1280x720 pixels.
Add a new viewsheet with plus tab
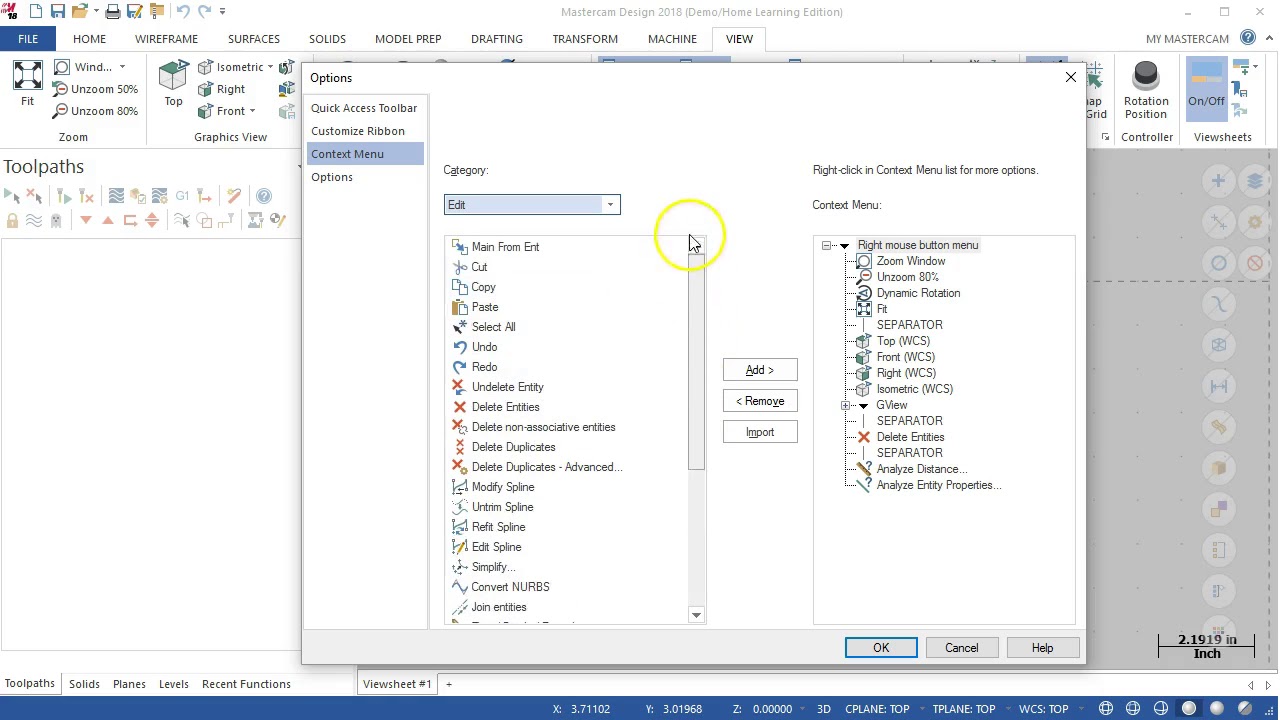(x=448, y=684)
